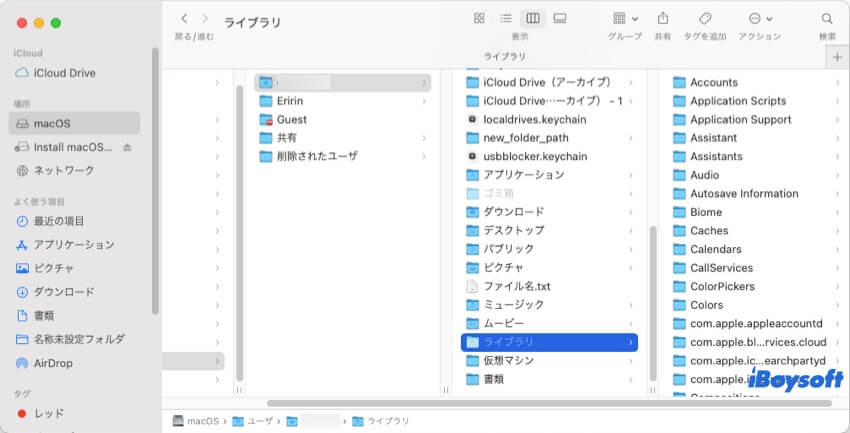Screen dimensions: 850x433
Task: Switch to icon view in toolbar
Action: point(479,18)
